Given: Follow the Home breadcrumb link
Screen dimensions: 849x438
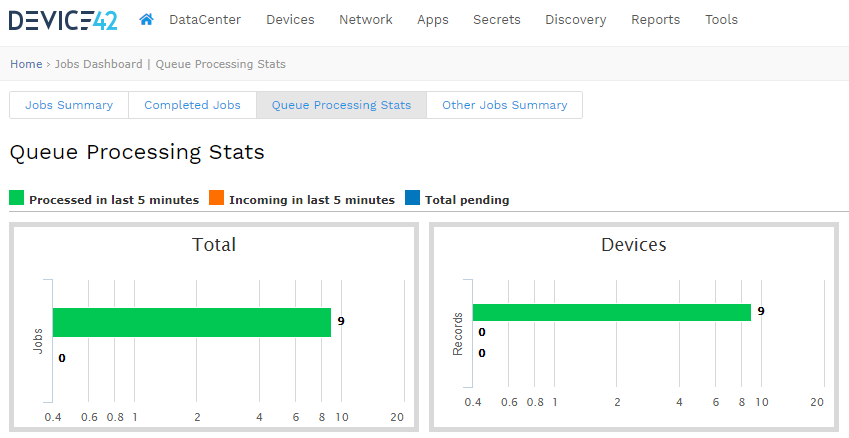Looking at the screenshot, I should coord(26,64).
